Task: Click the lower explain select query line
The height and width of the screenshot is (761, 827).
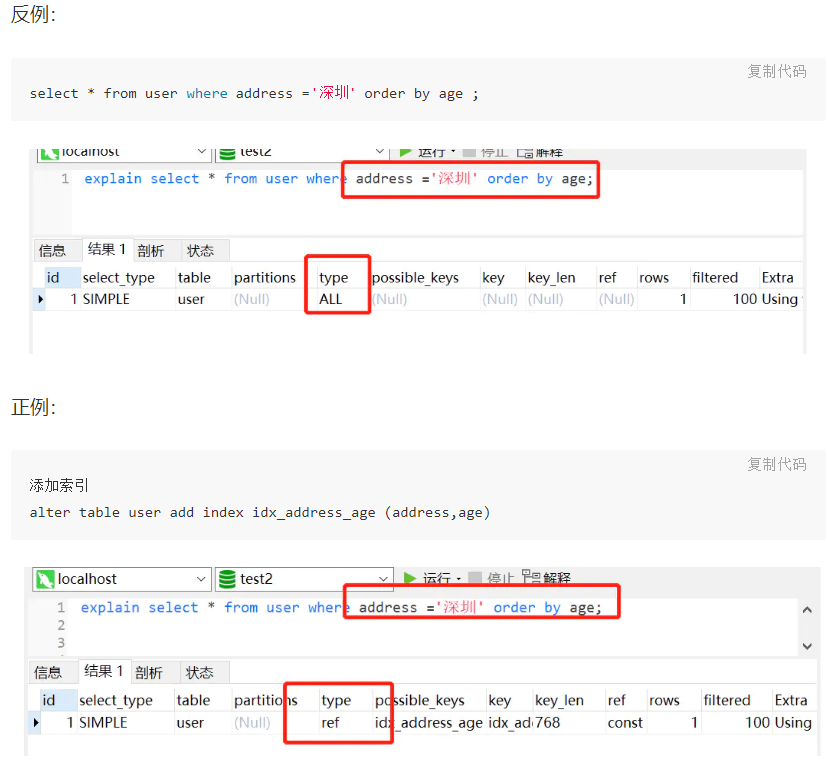Action: click(341, 608)
